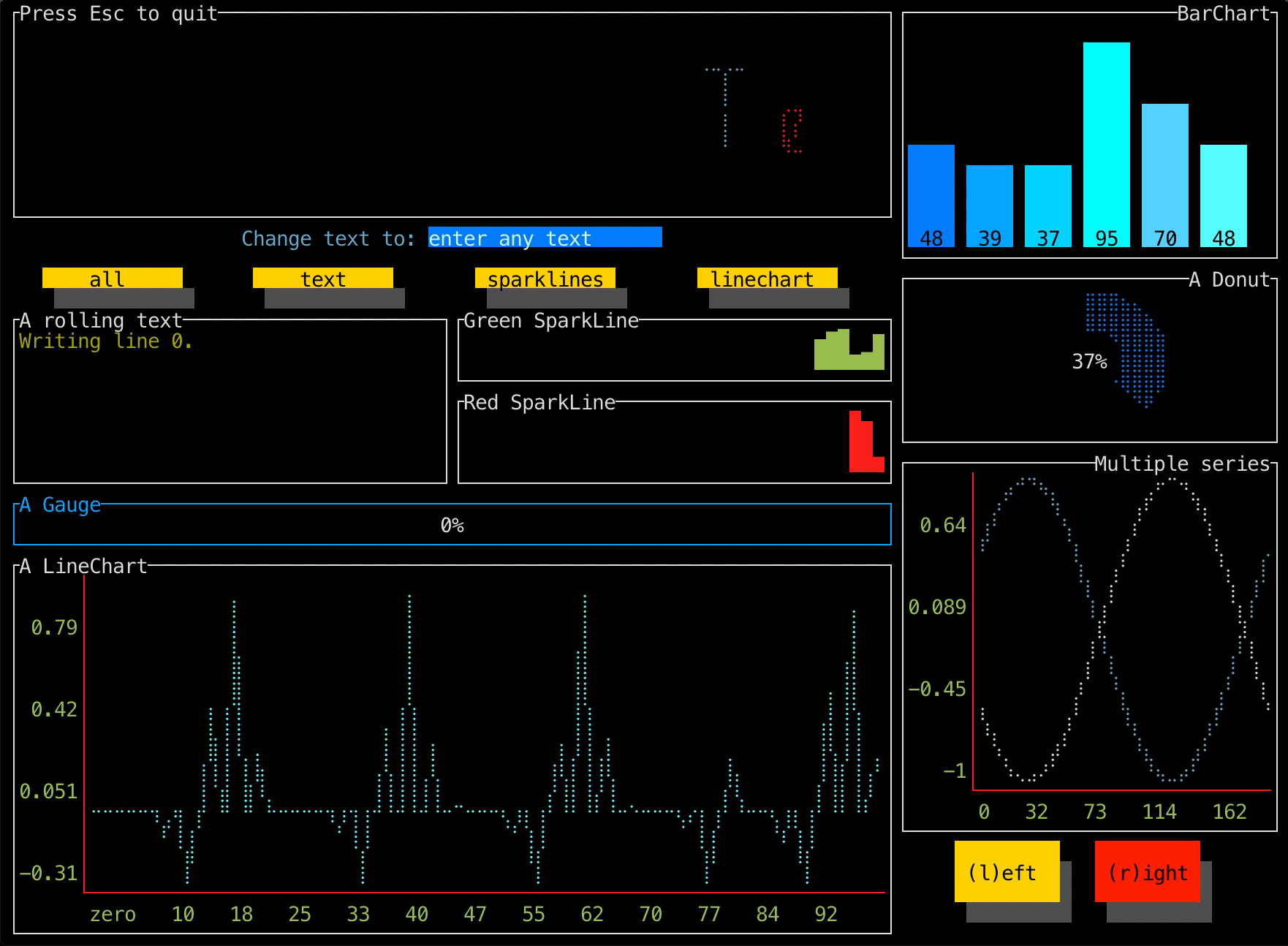The height and width of the screenshot is (946, 1288).
Task: Click the red "(r)ight" button
Action: click(1148, 871)
